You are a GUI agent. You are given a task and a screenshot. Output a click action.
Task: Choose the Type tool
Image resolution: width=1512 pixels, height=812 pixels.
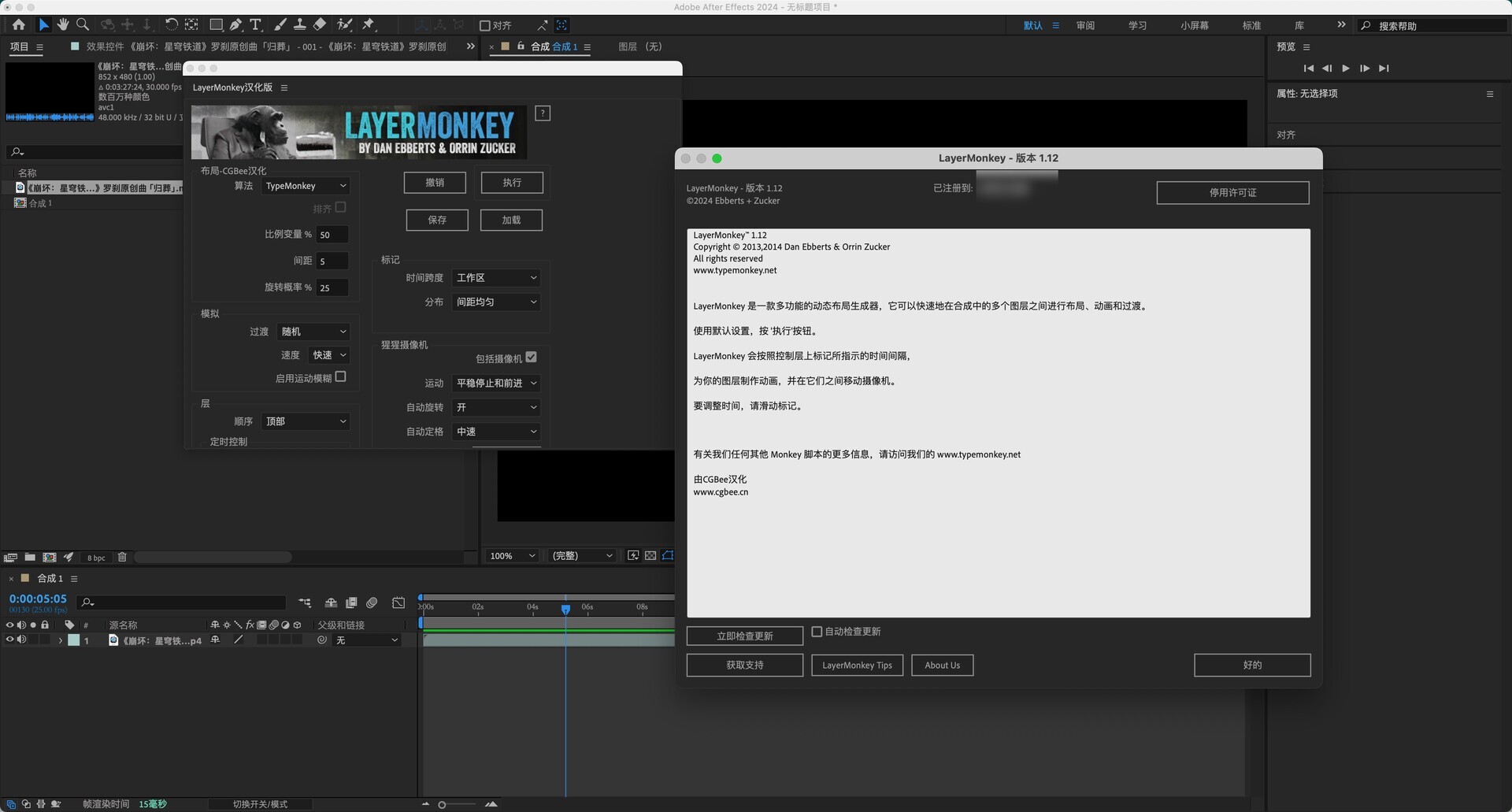[x=255, y=25]
